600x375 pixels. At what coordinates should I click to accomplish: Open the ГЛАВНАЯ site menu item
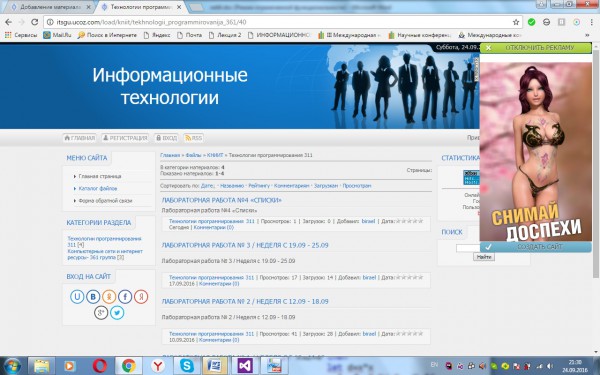(x=79, y=138)
